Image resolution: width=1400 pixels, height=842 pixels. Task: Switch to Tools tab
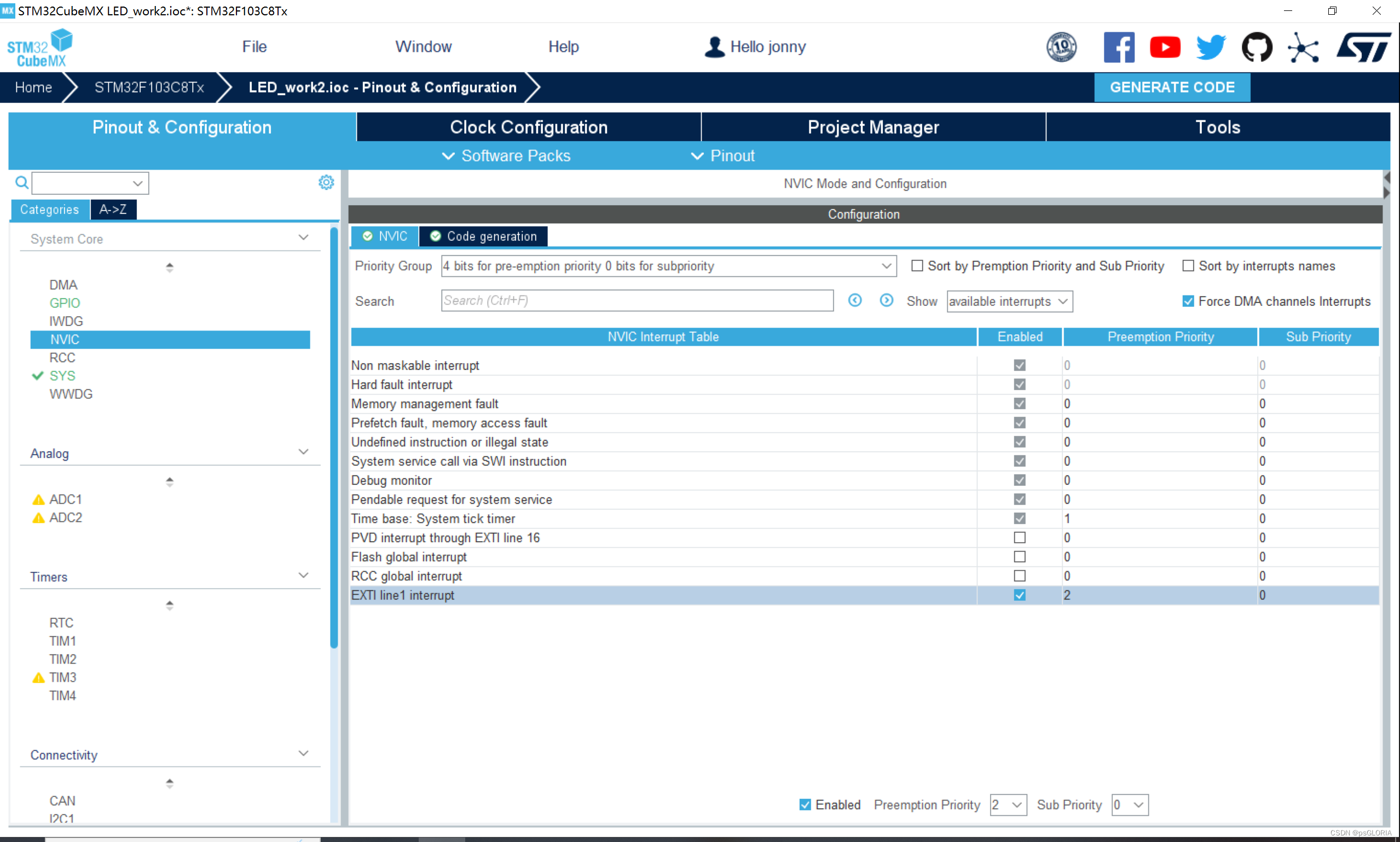click(x=1218, y=127)
